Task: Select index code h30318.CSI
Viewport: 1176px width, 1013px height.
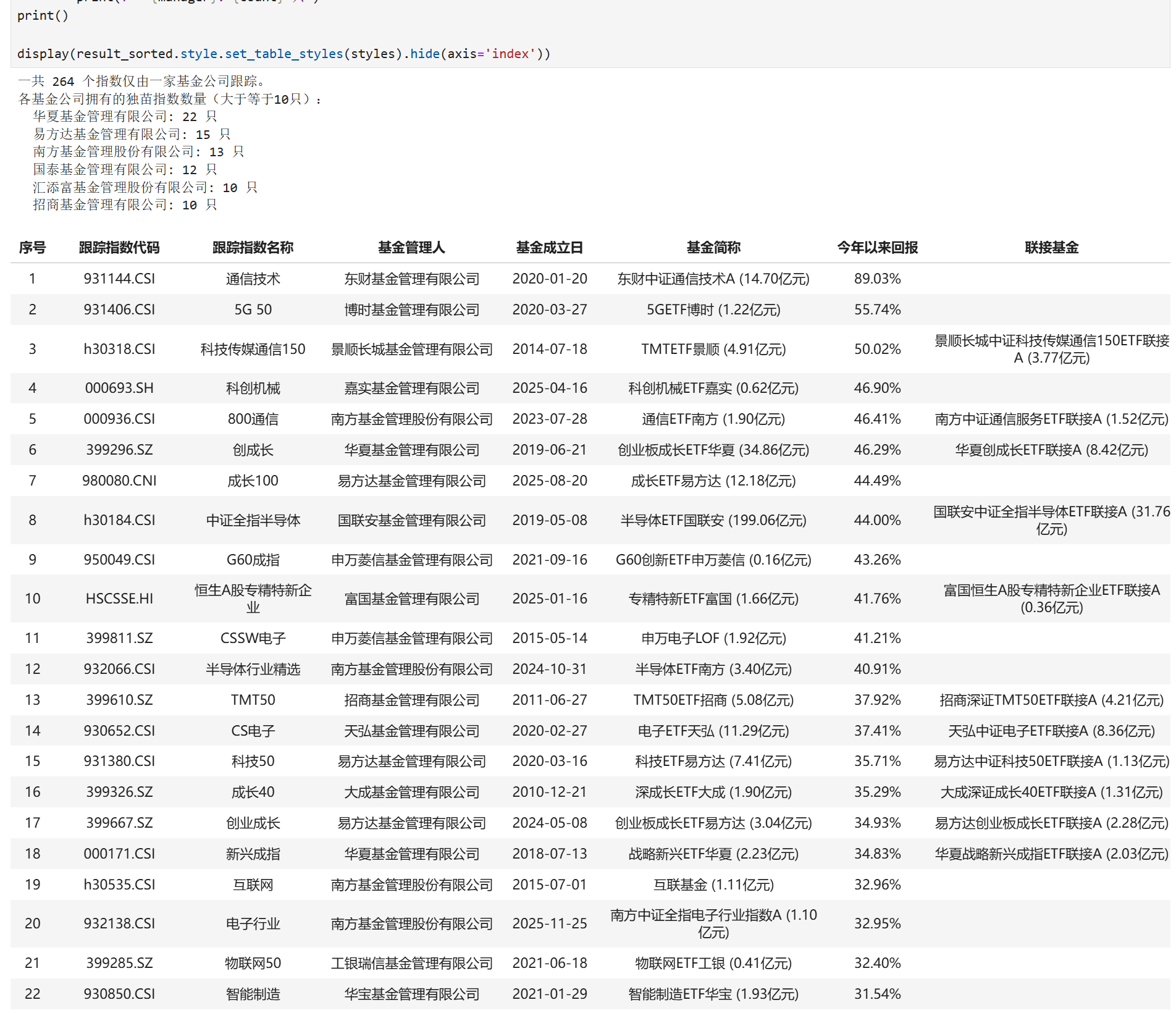Action: click(119, 349)
